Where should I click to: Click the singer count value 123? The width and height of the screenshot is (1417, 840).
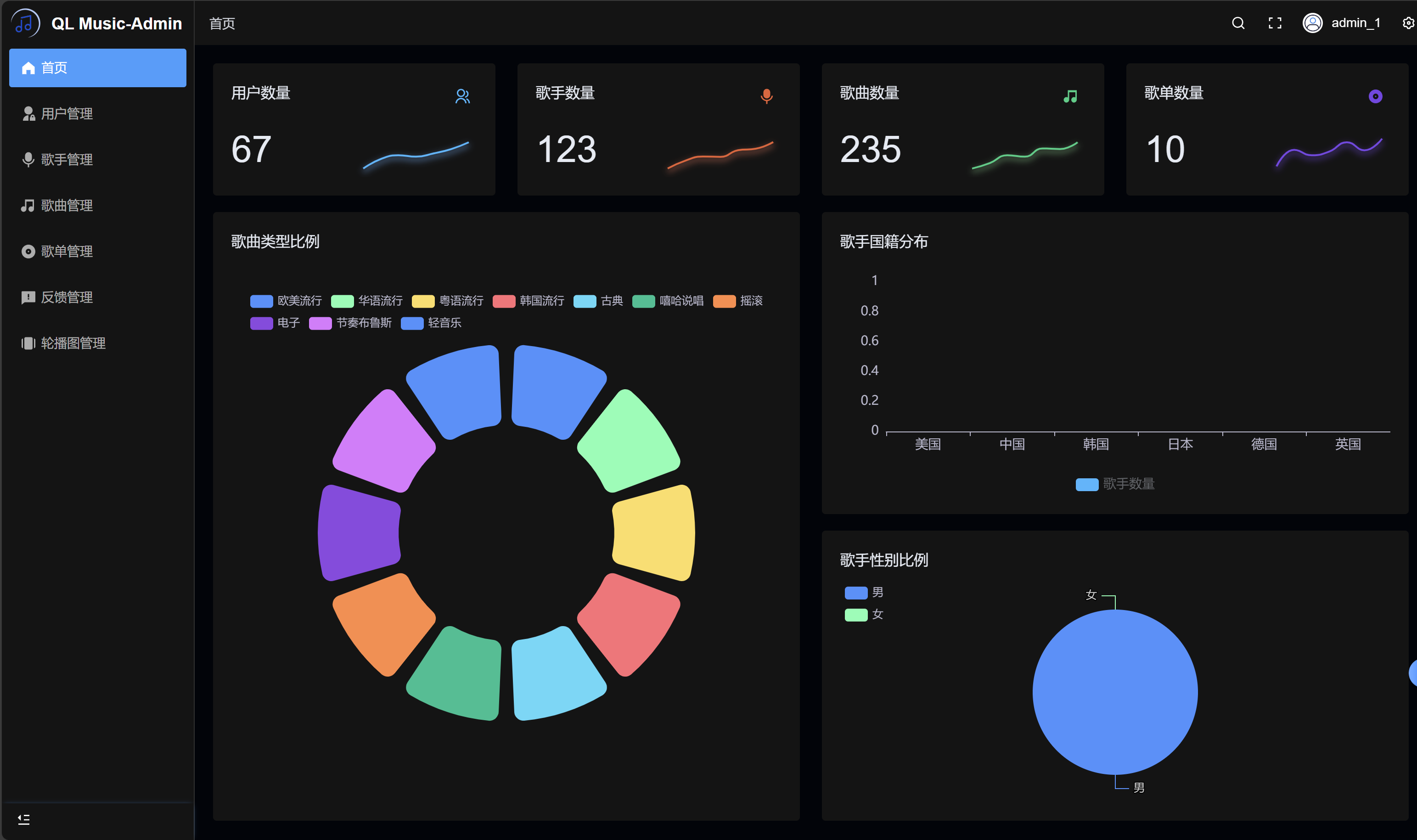[x=567, y=150]
